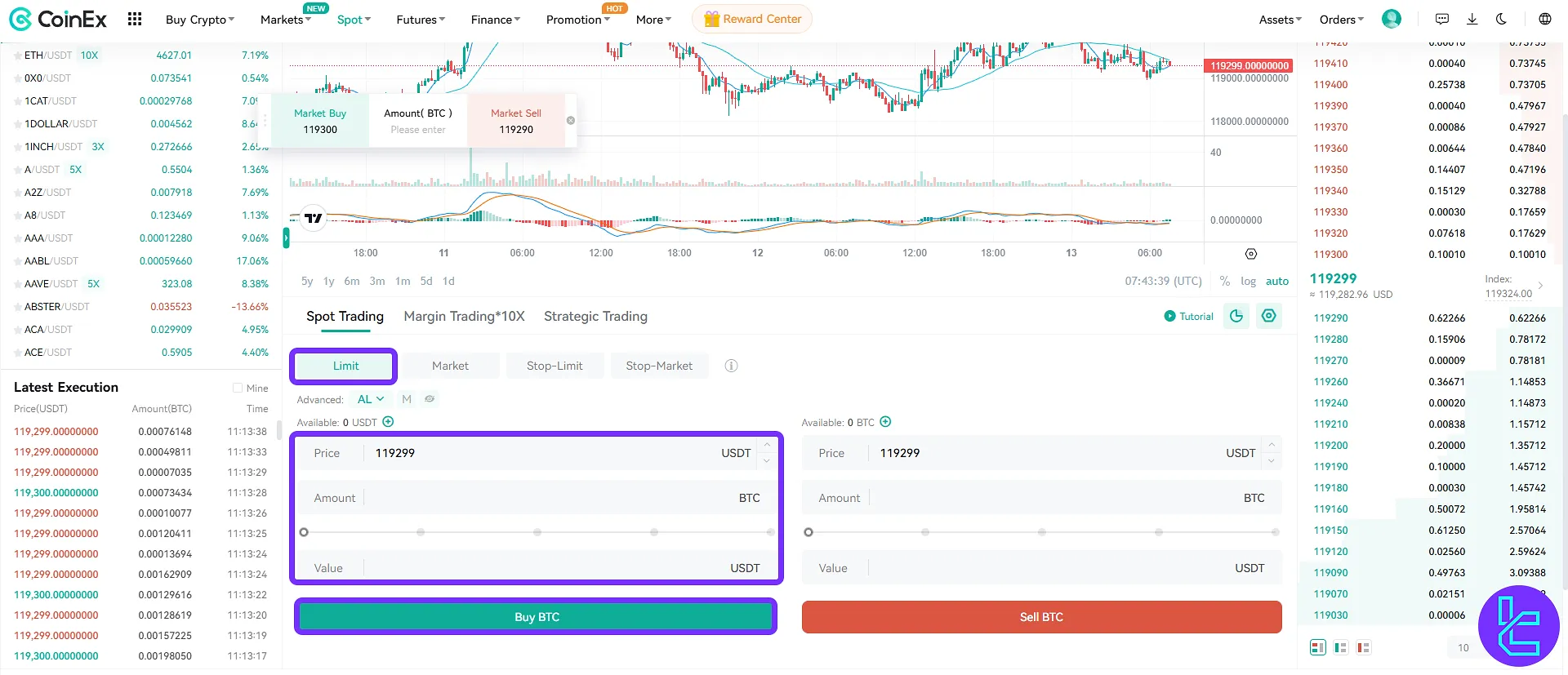The width and height of the screenshot is (1568, 675).
Task: Select the Stop-Limit order type
Action: [x=555, y=366]
